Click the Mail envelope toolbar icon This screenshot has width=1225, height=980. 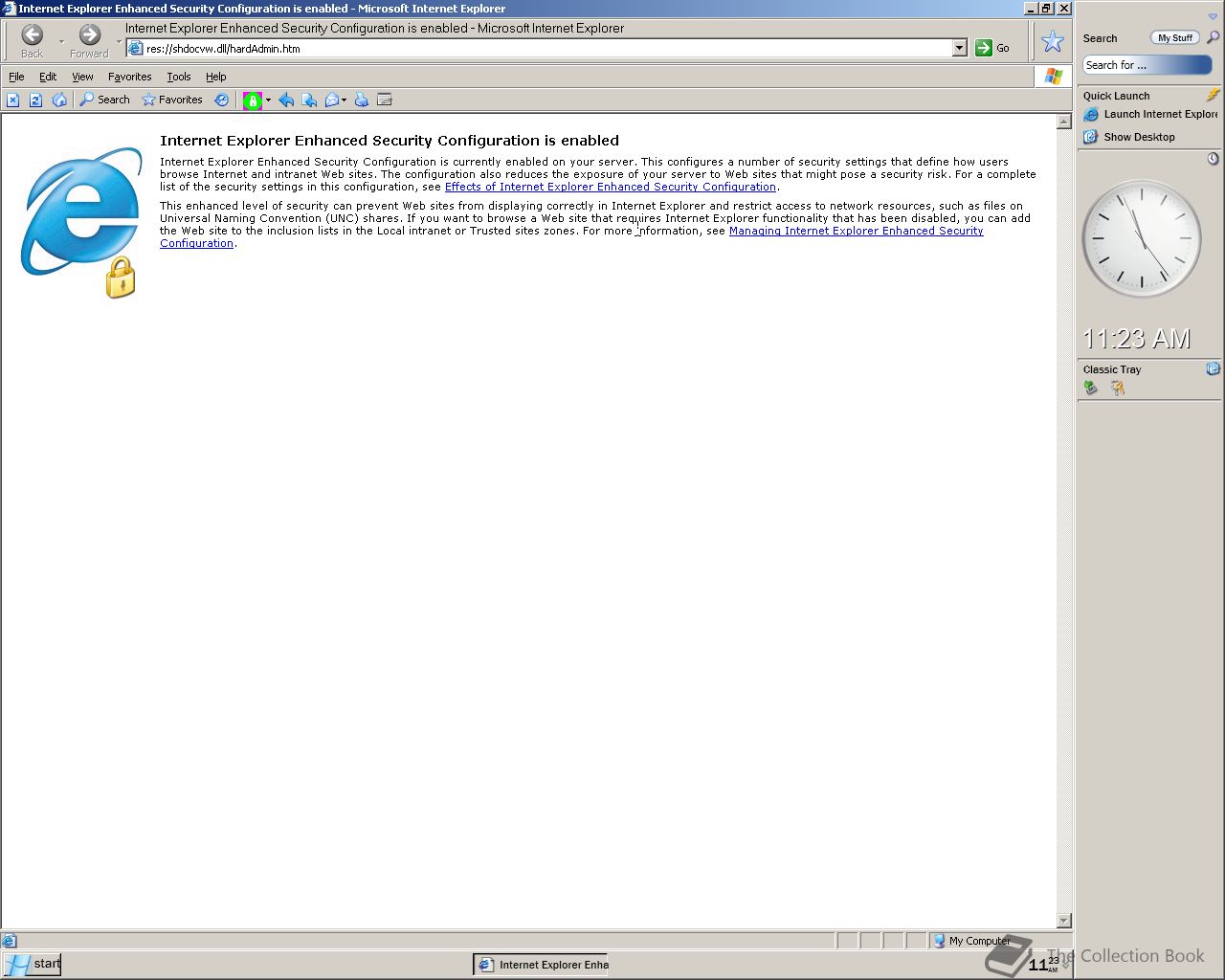[x=332, y=100]
